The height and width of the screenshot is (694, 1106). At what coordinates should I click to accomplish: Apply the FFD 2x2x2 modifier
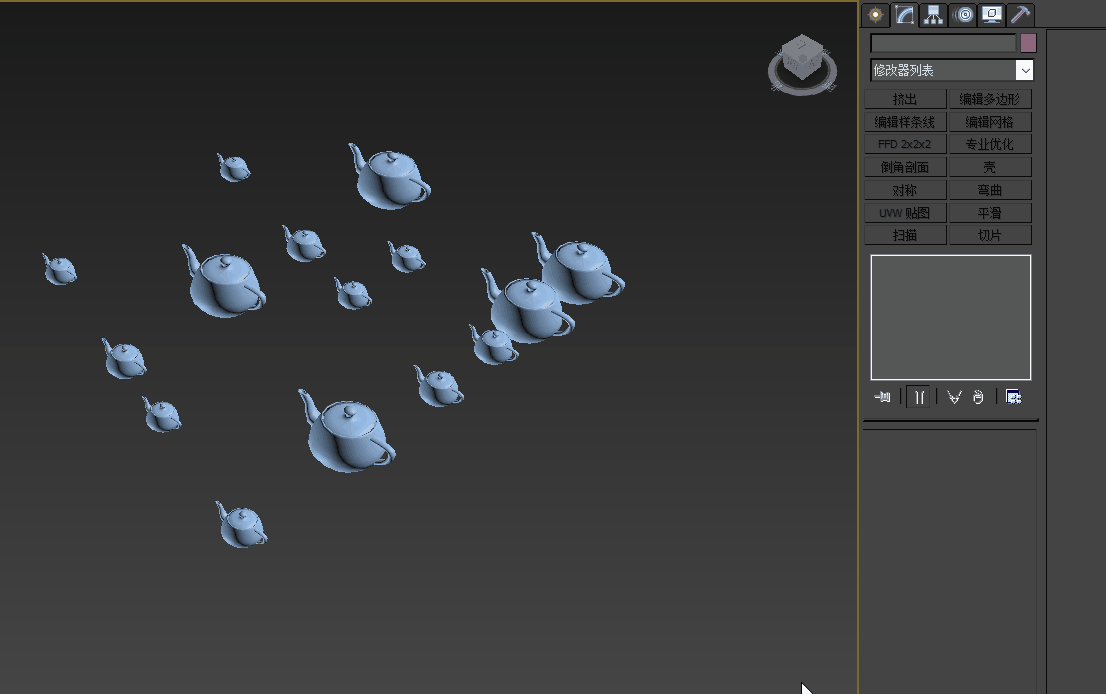pos(905,144)
